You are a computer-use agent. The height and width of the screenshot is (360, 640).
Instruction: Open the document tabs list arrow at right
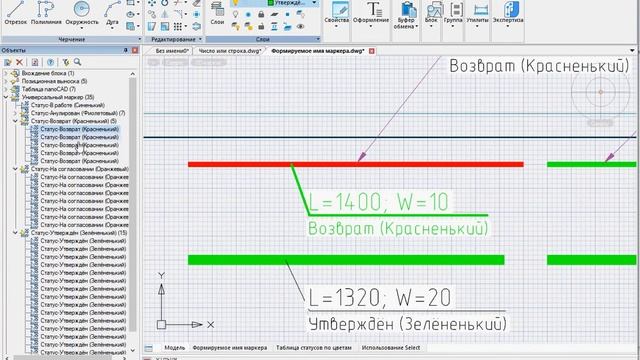tap(632, 51)
